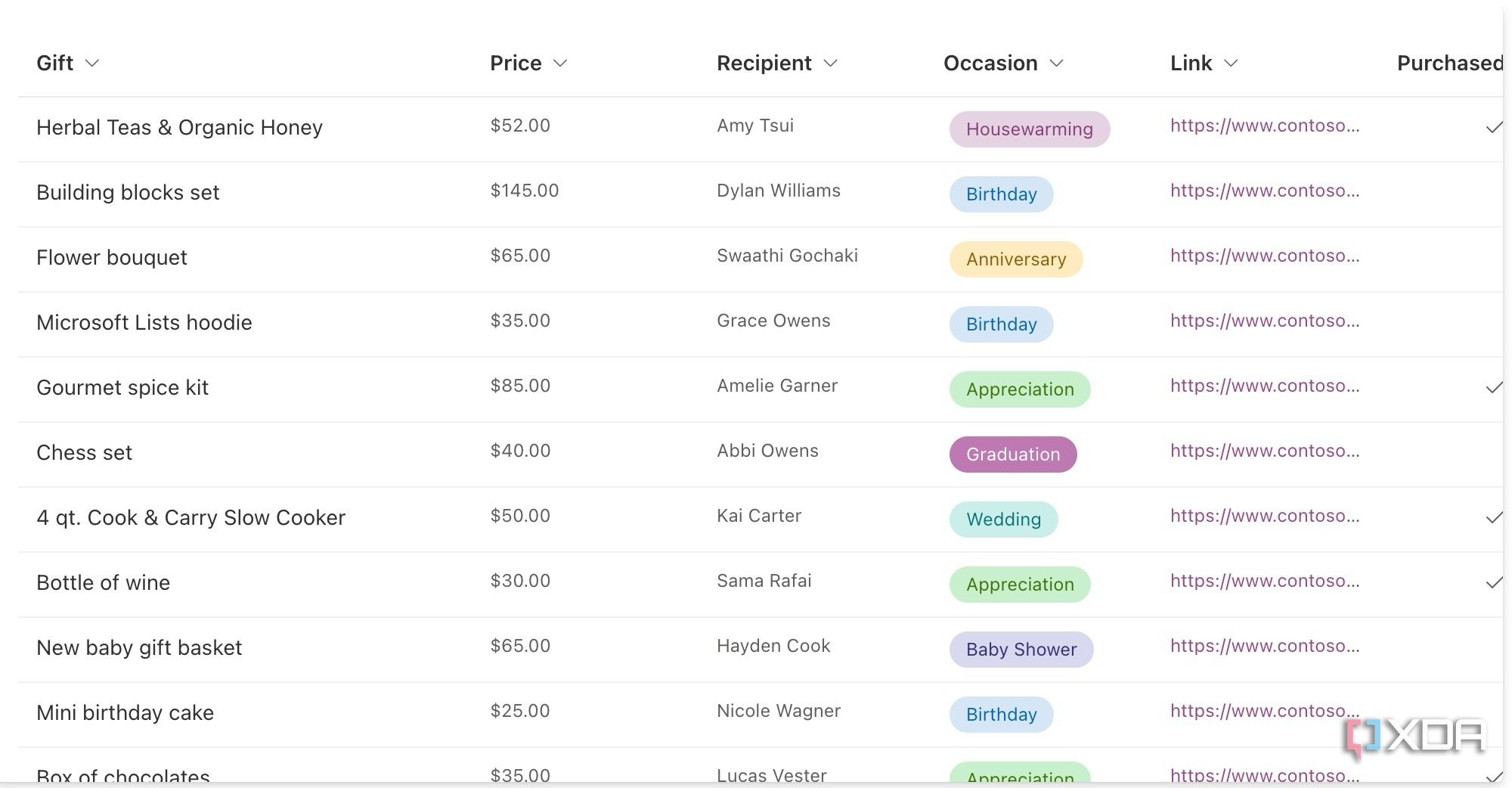Viewport: 1512px width, 788px height.
Task: Expand the Link column dropdown chevron
Action: point(1231,64)
